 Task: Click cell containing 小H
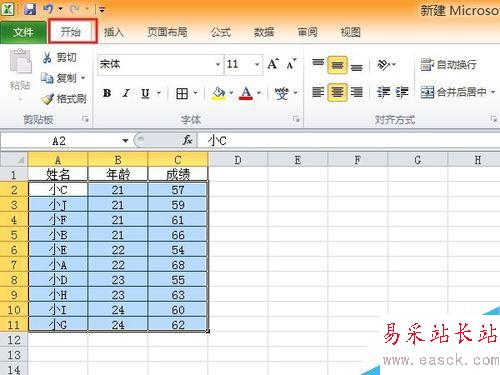tap(58, 295)
